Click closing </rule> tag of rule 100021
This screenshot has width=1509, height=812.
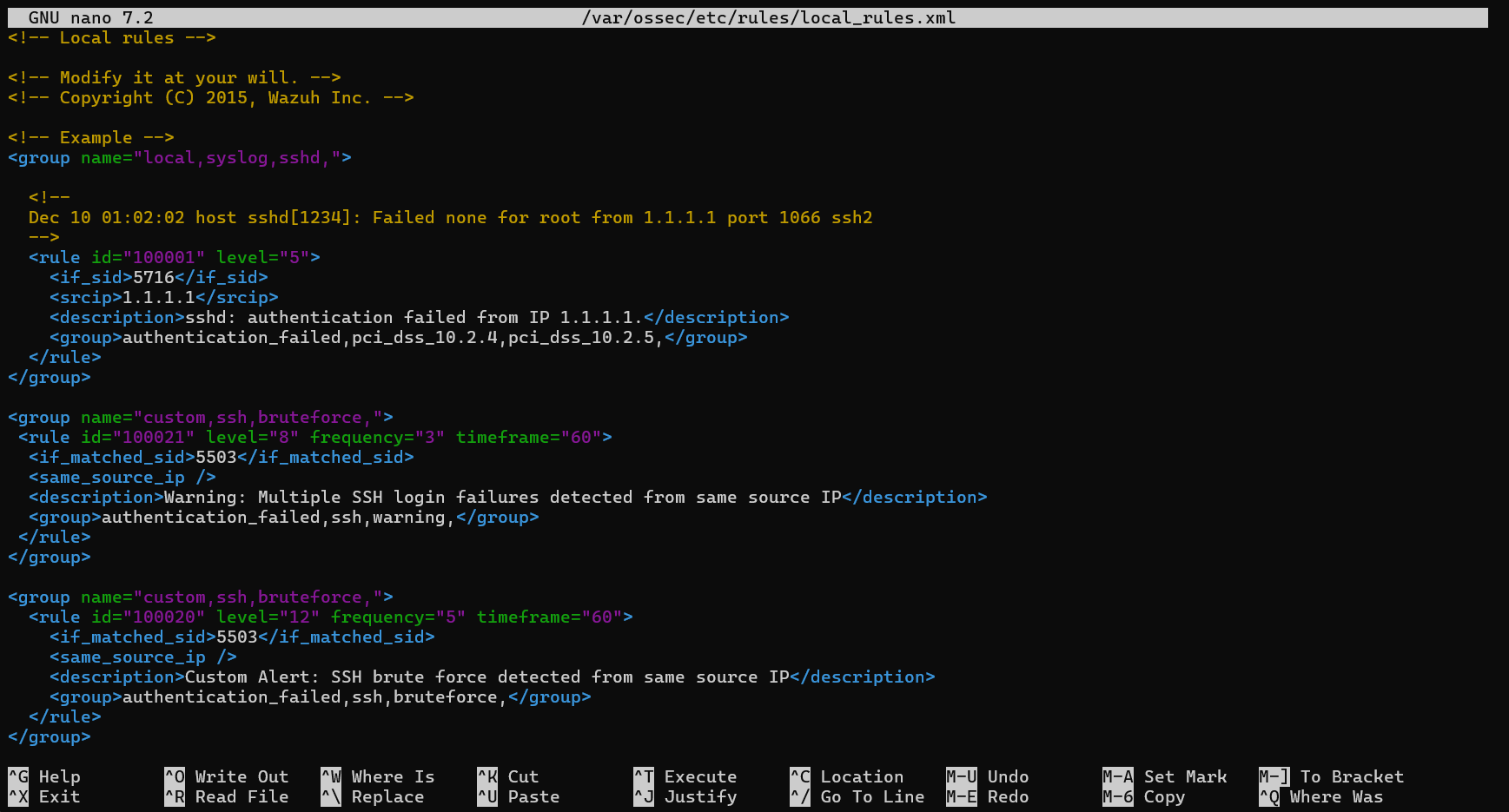55,537
